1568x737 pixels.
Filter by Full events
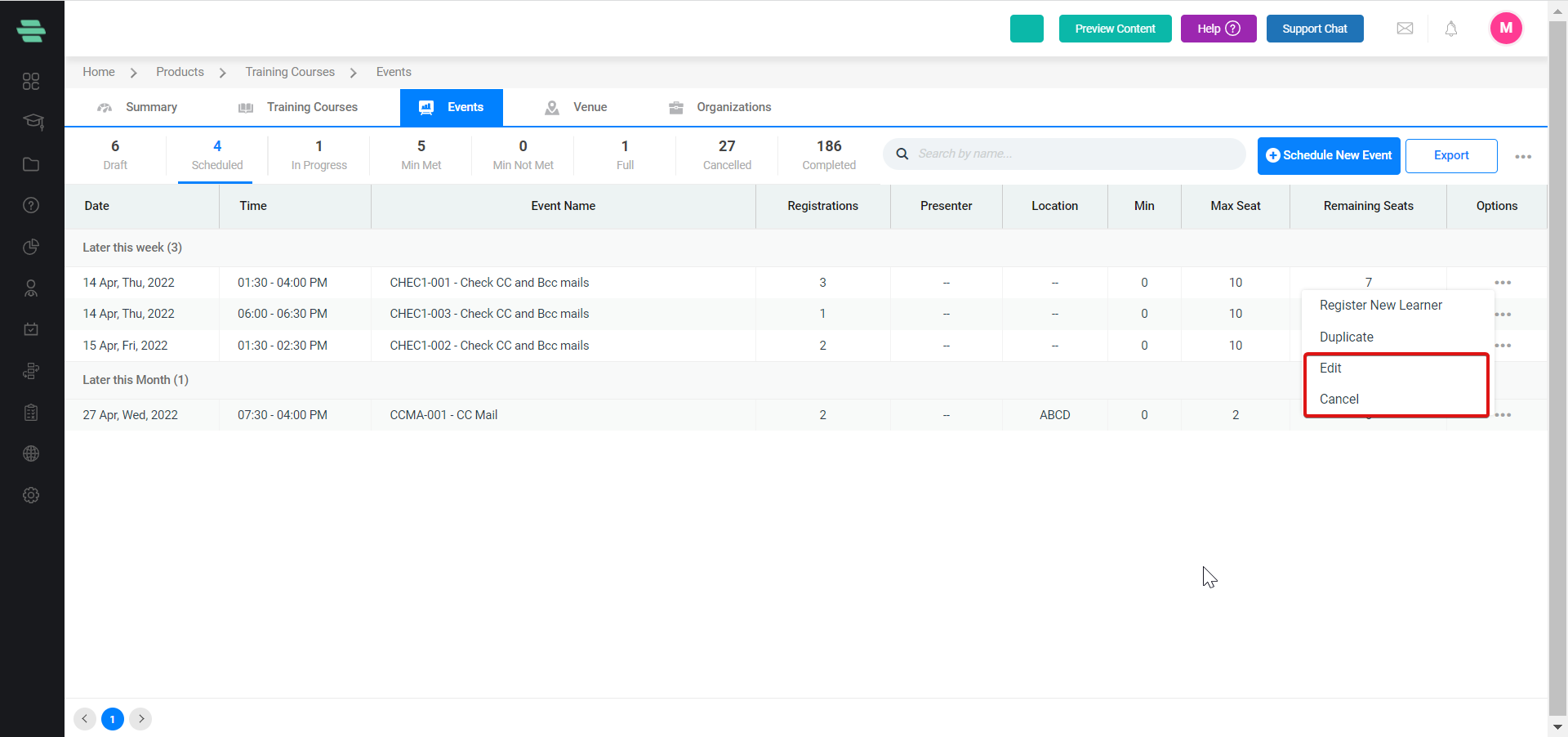pyautogui.click(x=625, y=155)
